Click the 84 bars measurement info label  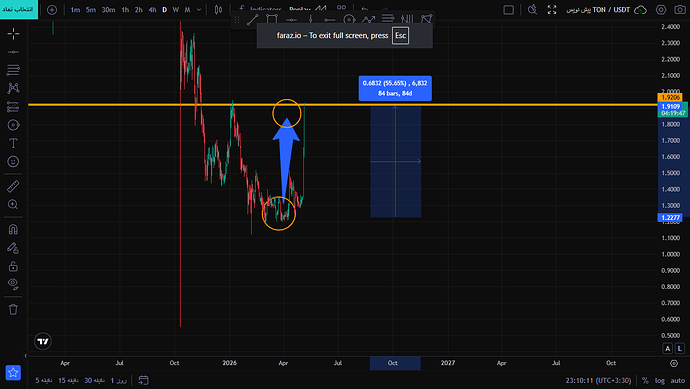(395, 88)
